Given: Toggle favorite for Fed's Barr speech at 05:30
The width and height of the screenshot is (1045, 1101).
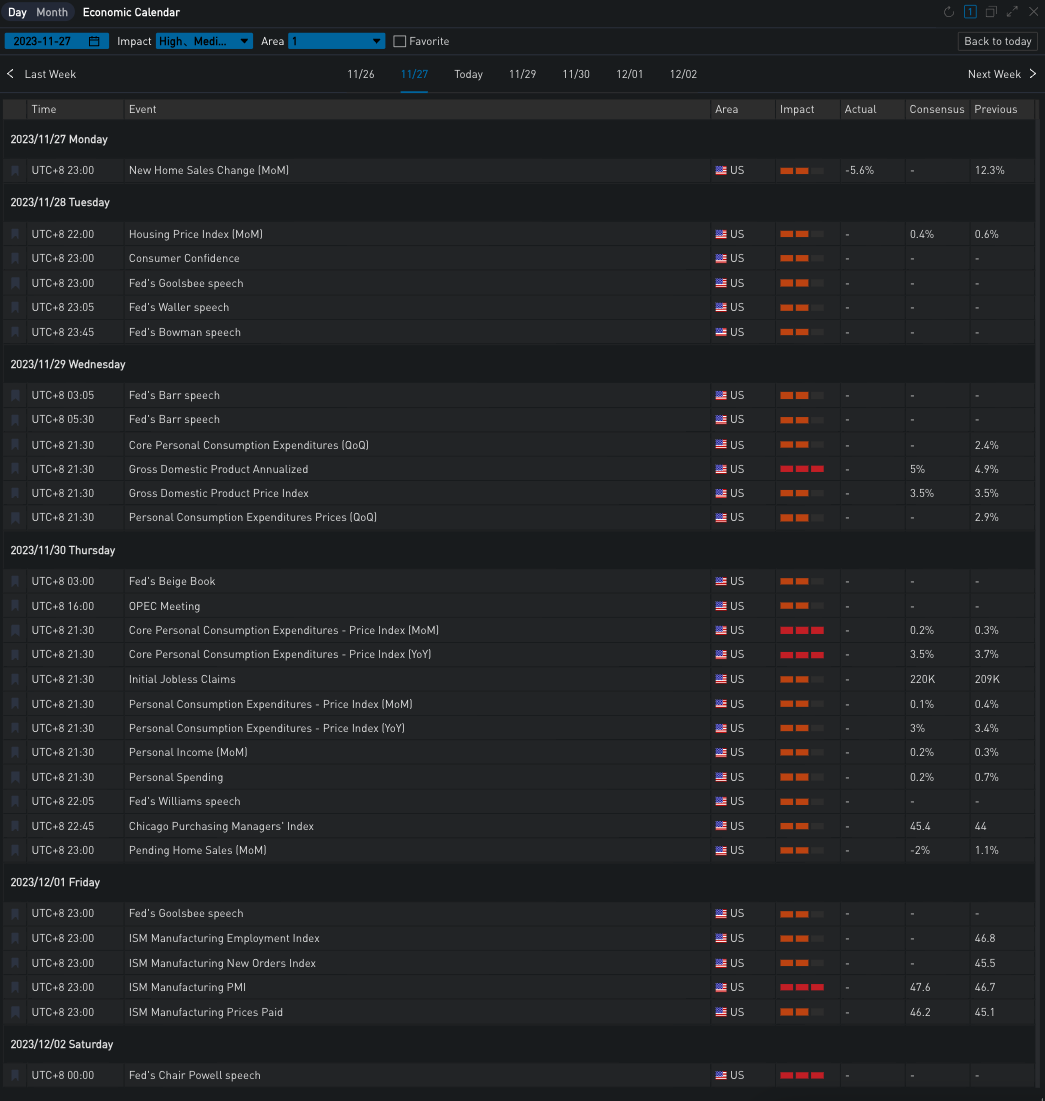Looking at the screenshot, I should point(15,420).
